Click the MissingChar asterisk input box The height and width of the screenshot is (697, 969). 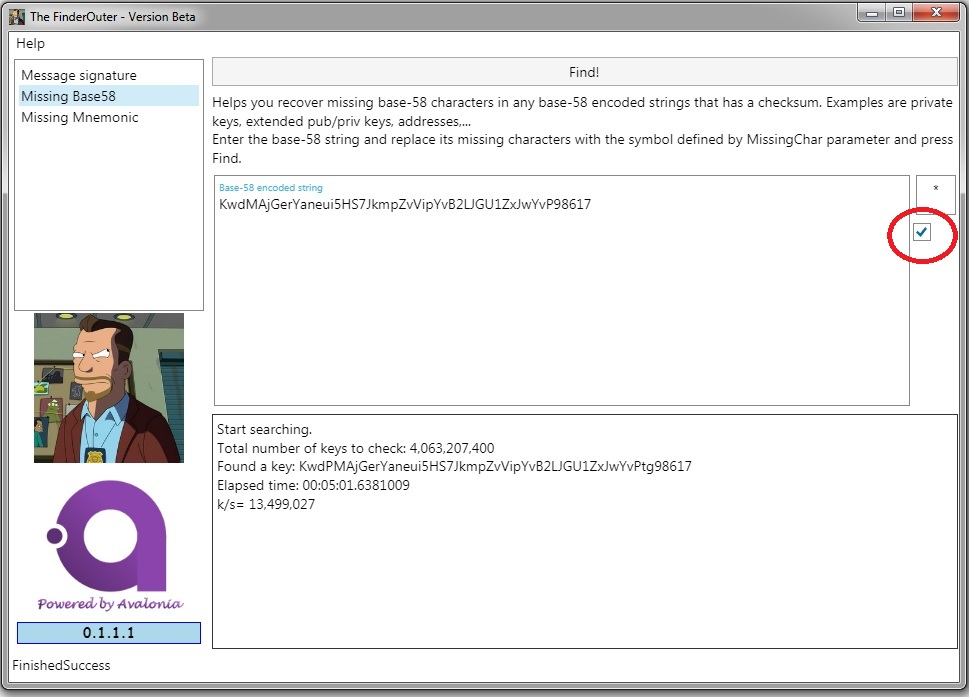coord(936,195)
